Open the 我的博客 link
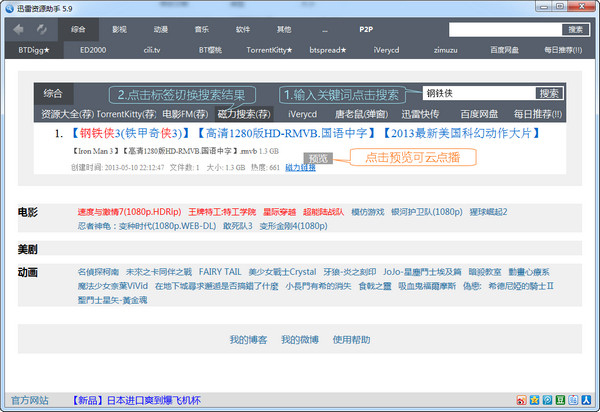This screenshot has height=412, width=600. coord(248,340)
